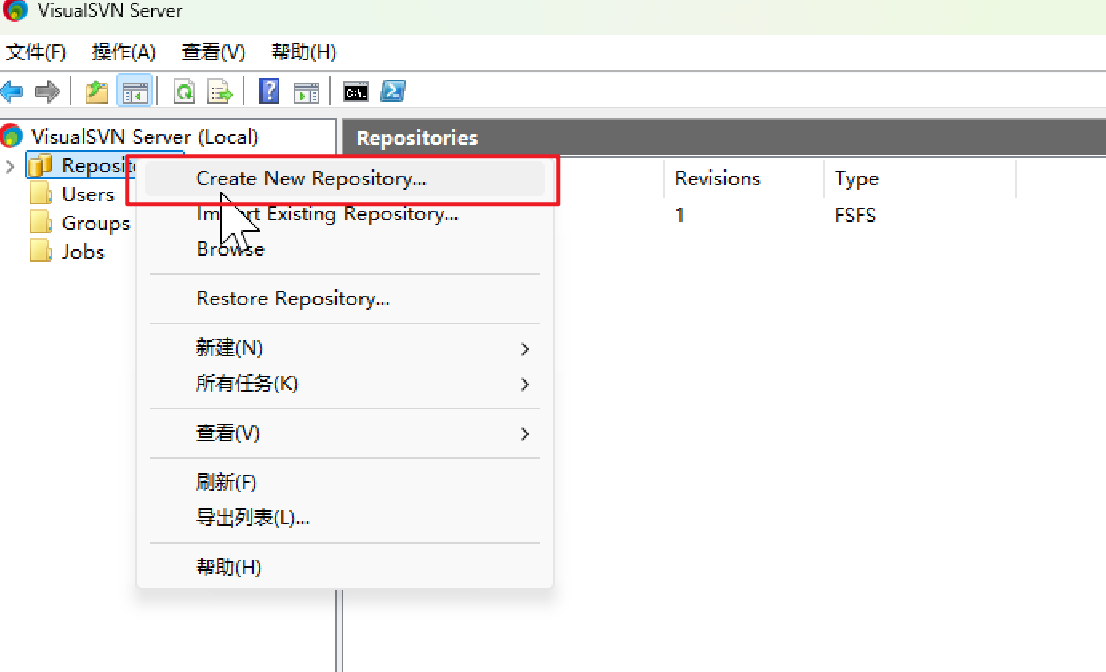Click the green Refresh toolbar icon

pyautogui.click(x=184, y=92)
